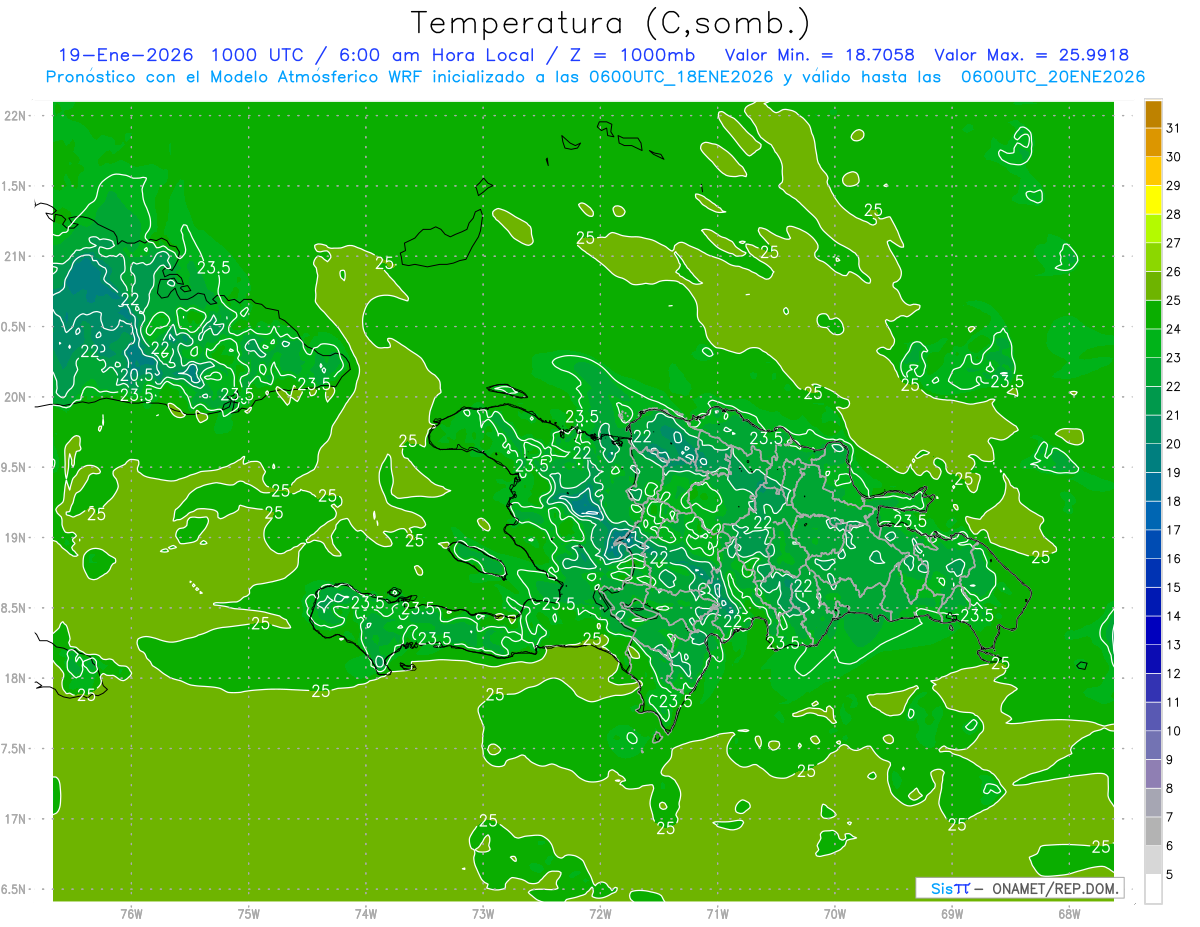1200x927 pixels.
Task: Click the longitude axis label 71W
Action: click(717, 914)
